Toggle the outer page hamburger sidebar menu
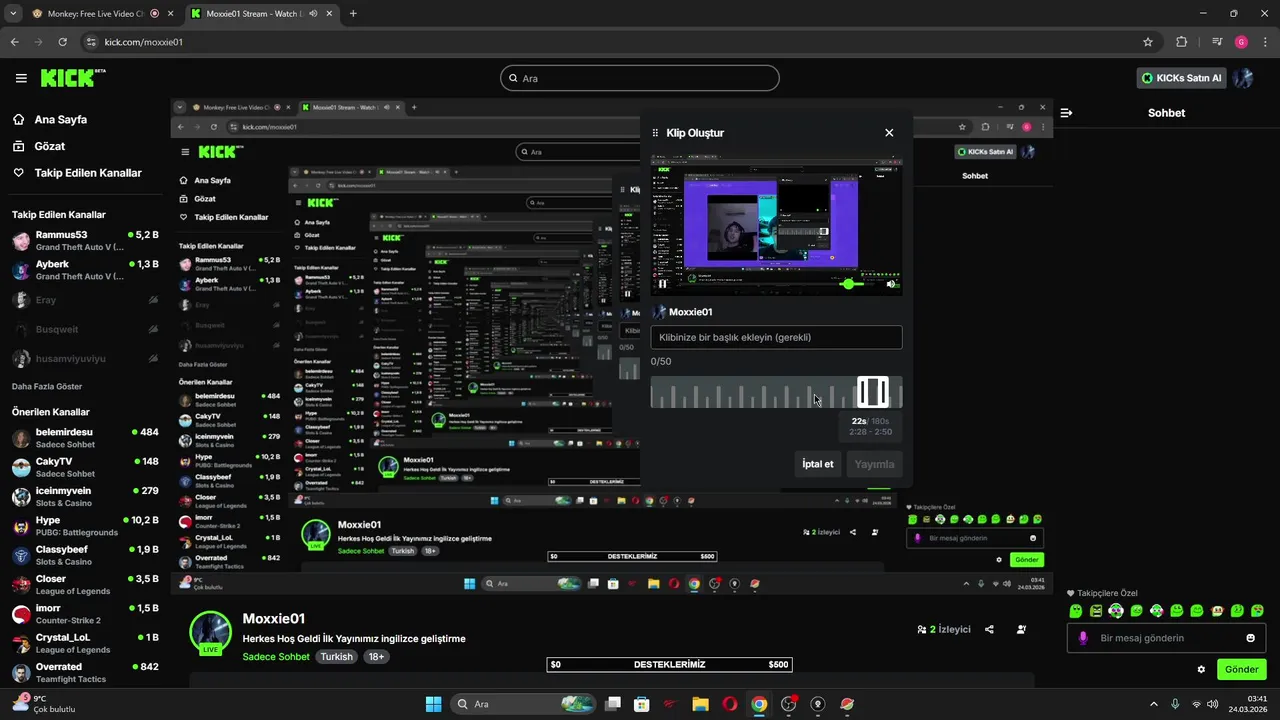This screenshot has height=720, width=1280. [21, 78]
